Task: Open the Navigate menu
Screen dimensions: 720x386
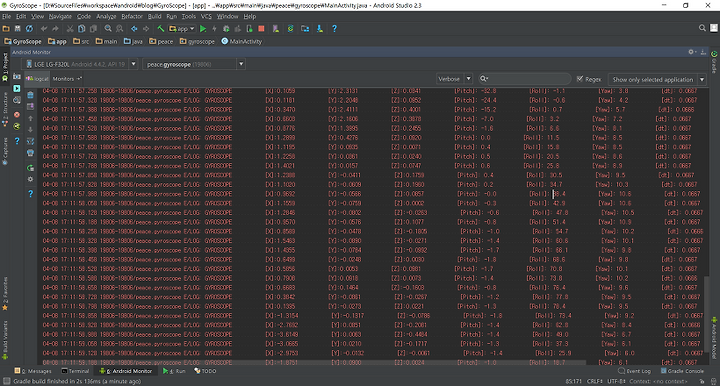Action: click(60, 16)
